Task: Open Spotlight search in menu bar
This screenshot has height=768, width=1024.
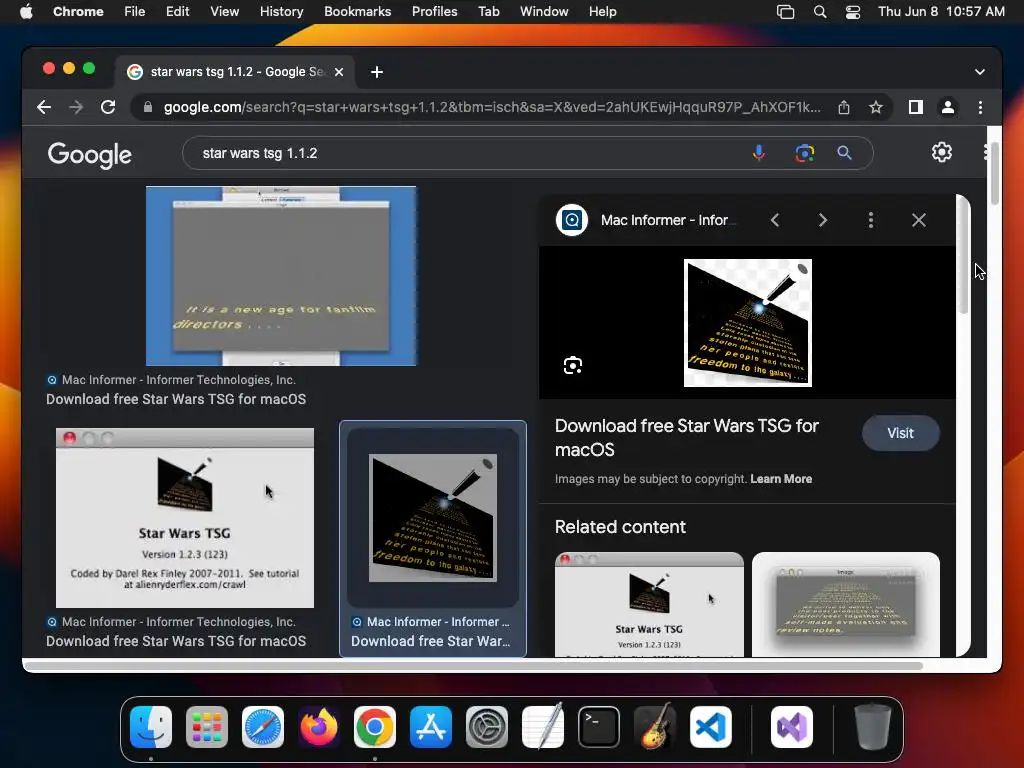Action: click(x=820, y=12)
